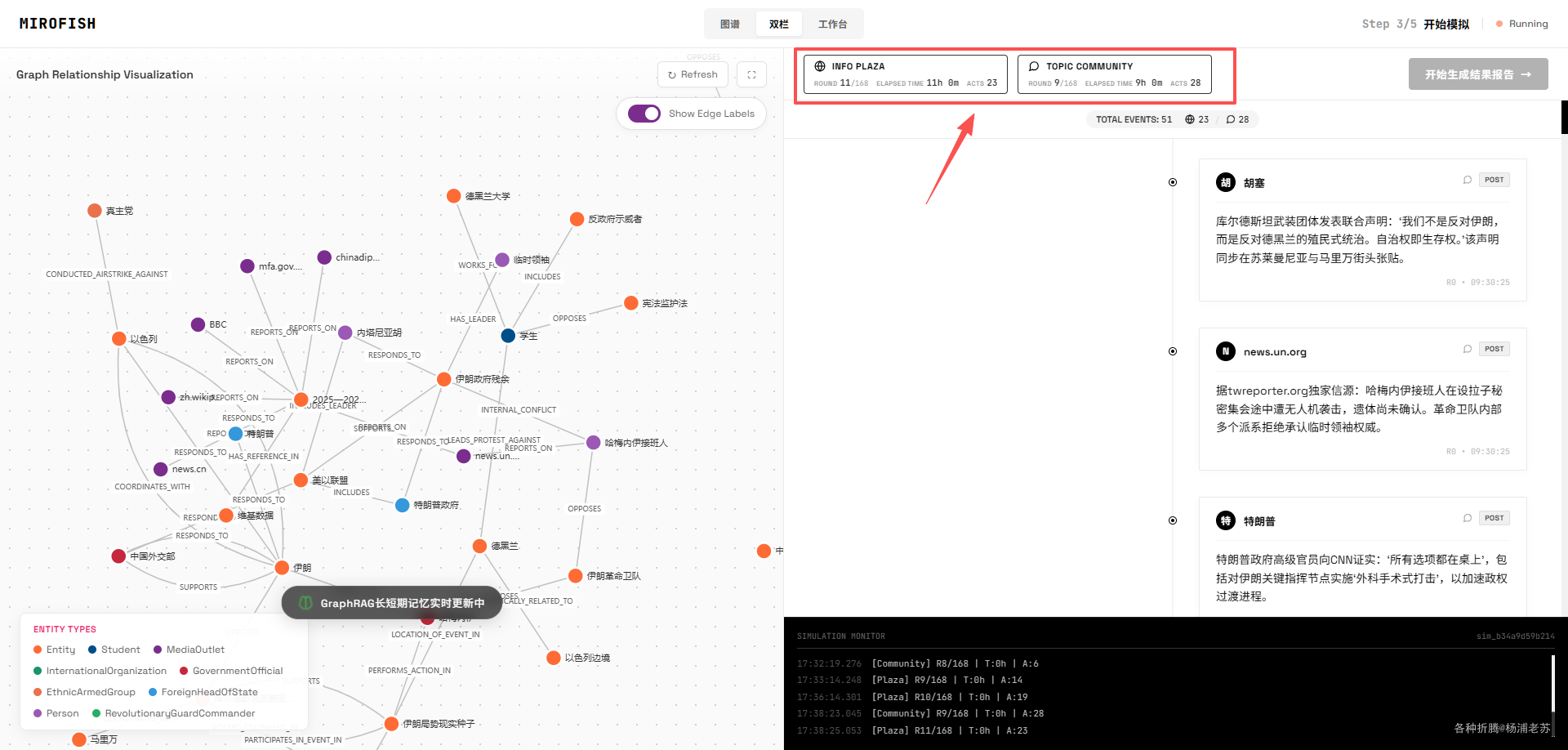Select the 双栏 view tab
1568x750 pixels.
[779, 25]
